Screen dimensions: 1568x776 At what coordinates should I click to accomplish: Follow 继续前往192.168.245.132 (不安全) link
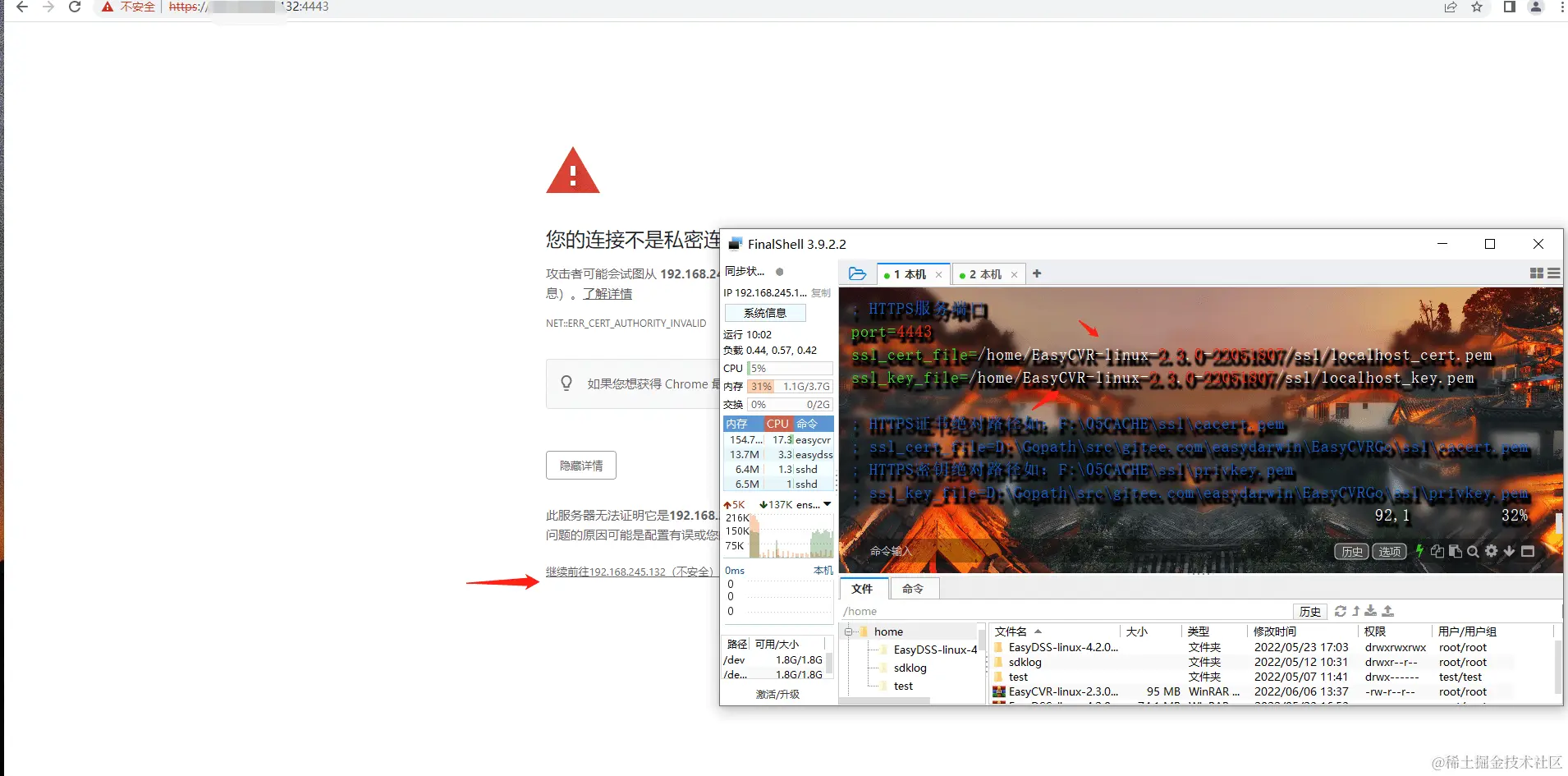coord(631,572)
